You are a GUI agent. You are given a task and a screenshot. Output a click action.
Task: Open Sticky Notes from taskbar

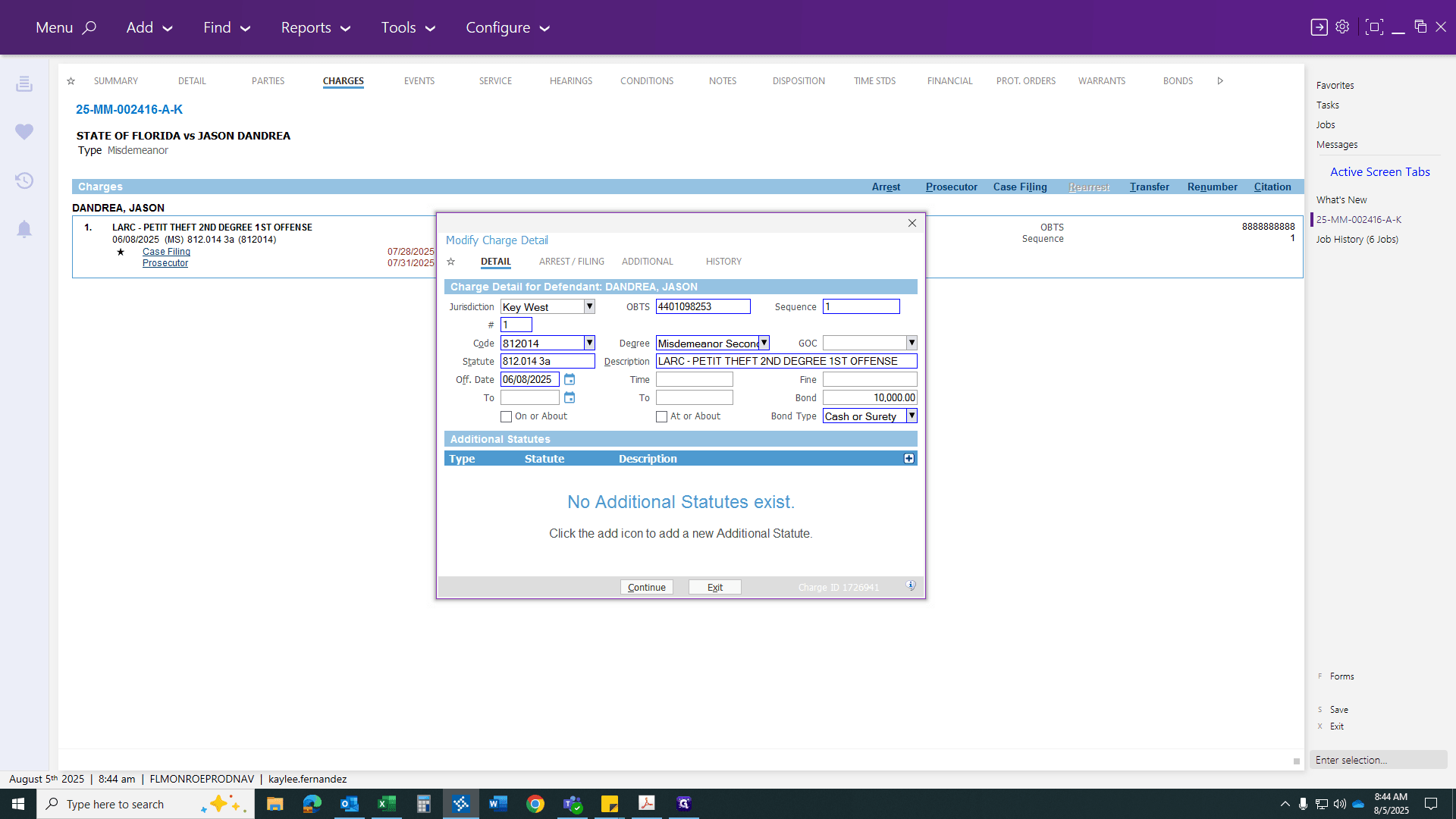(x=610, y=804)
